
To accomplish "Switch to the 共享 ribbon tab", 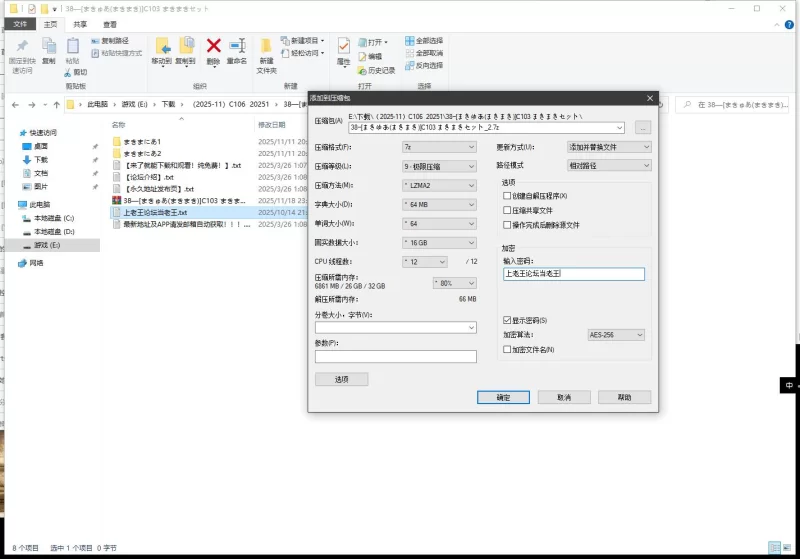I will (80, 23).
